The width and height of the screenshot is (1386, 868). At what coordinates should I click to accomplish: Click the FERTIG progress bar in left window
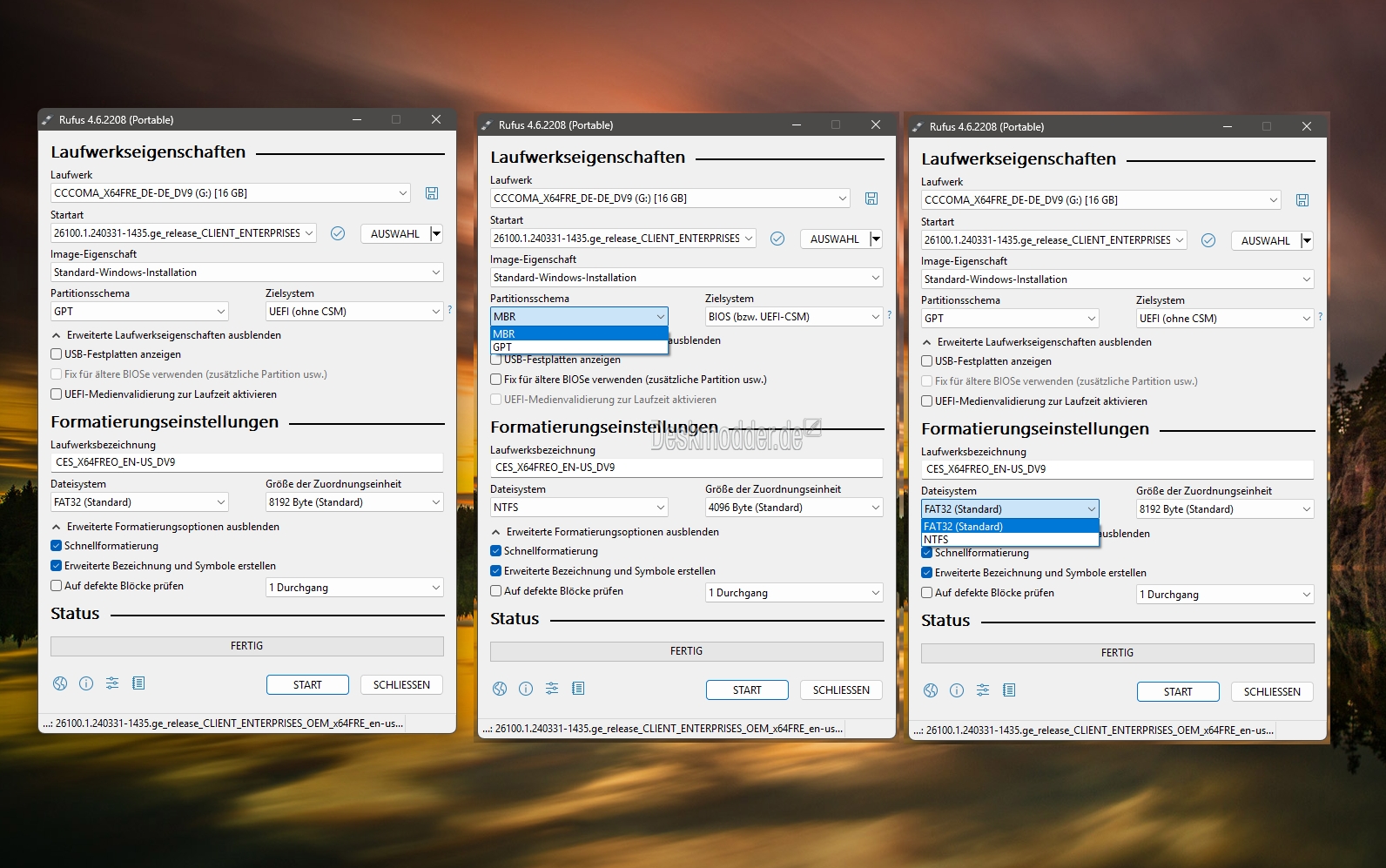tap(247, 646)
